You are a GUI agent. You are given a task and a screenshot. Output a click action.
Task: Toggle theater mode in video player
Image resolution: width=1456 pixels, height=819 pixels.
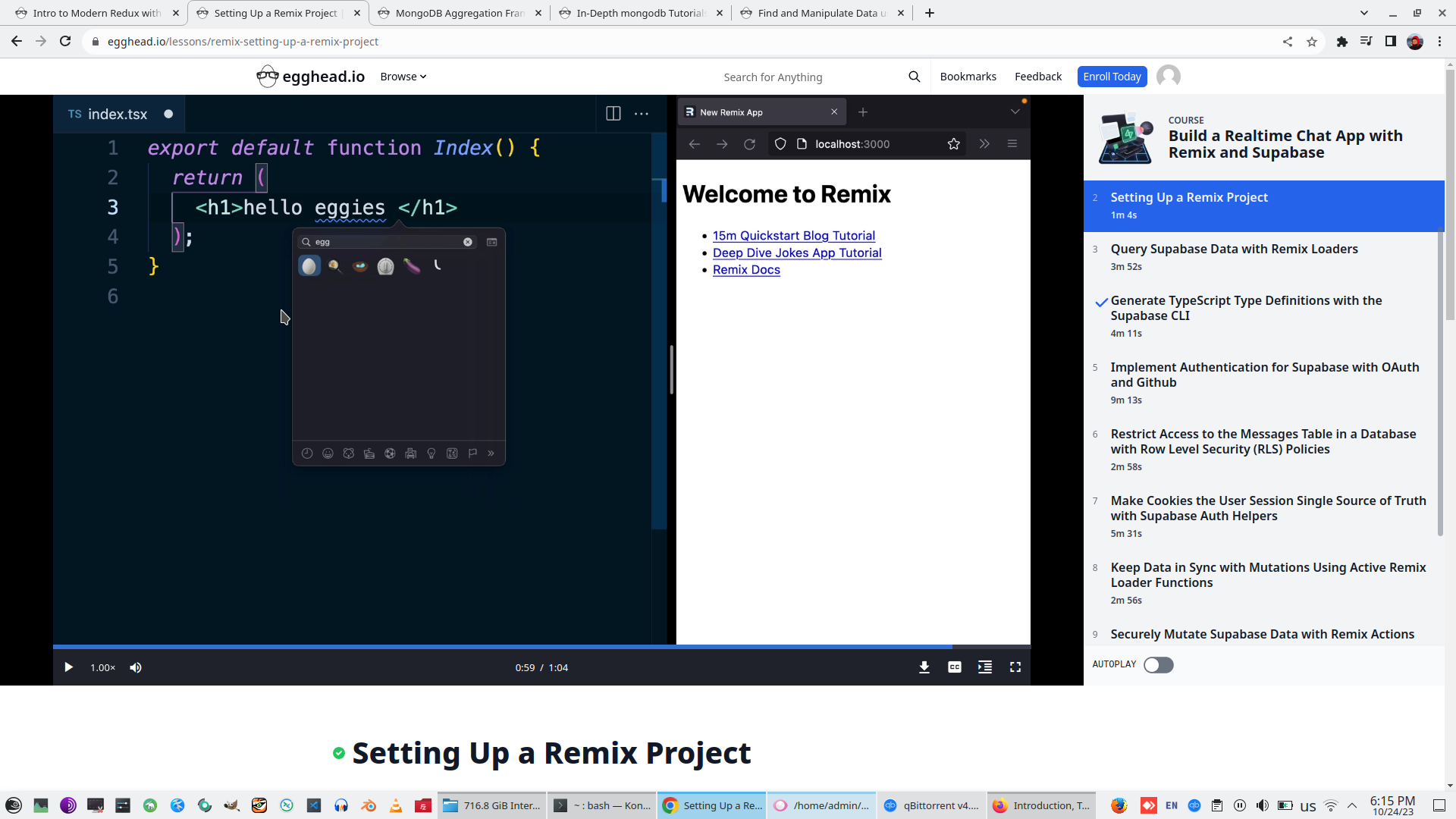click(x=984, y=667)
